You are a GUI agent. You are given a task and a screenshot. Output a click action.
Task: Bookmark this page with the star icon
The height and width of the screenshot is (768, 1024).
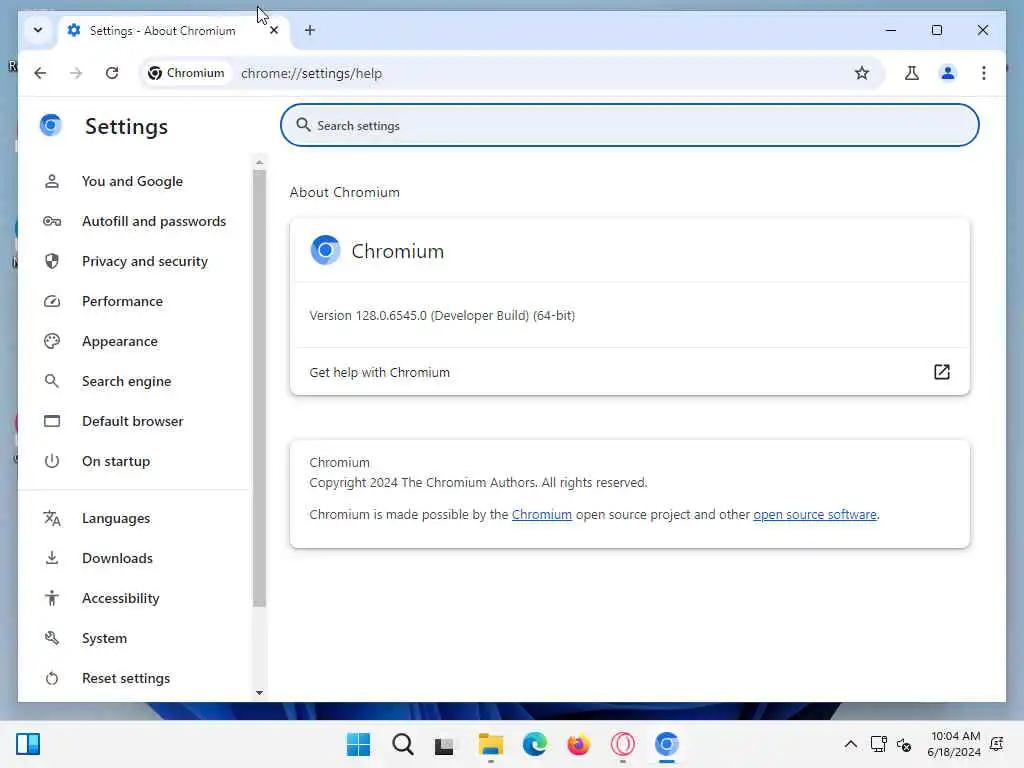[x=862, y=73]
